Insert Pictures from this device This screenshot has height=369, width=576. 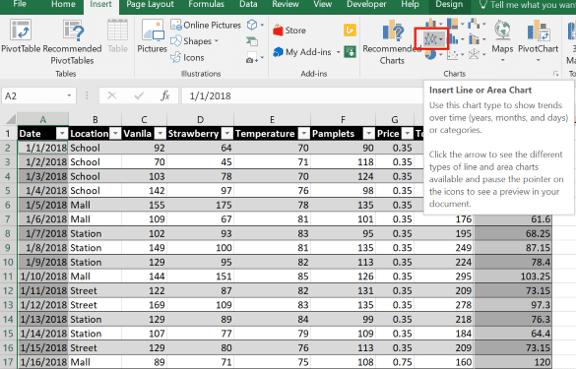(x=152, y=36)
